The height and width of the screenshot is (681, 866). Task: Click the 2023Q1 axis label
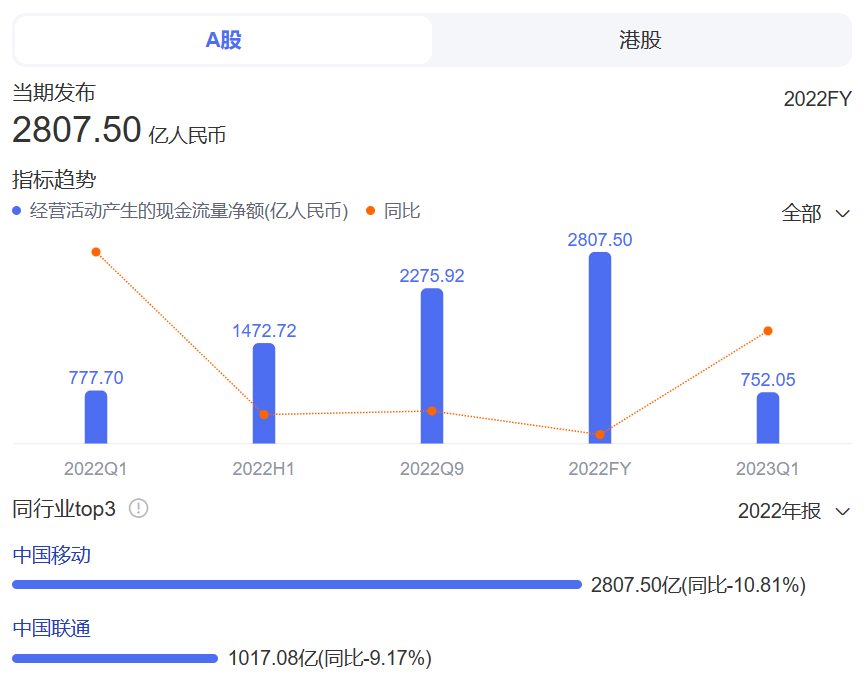pyautogui.click(x=768, y=469)
